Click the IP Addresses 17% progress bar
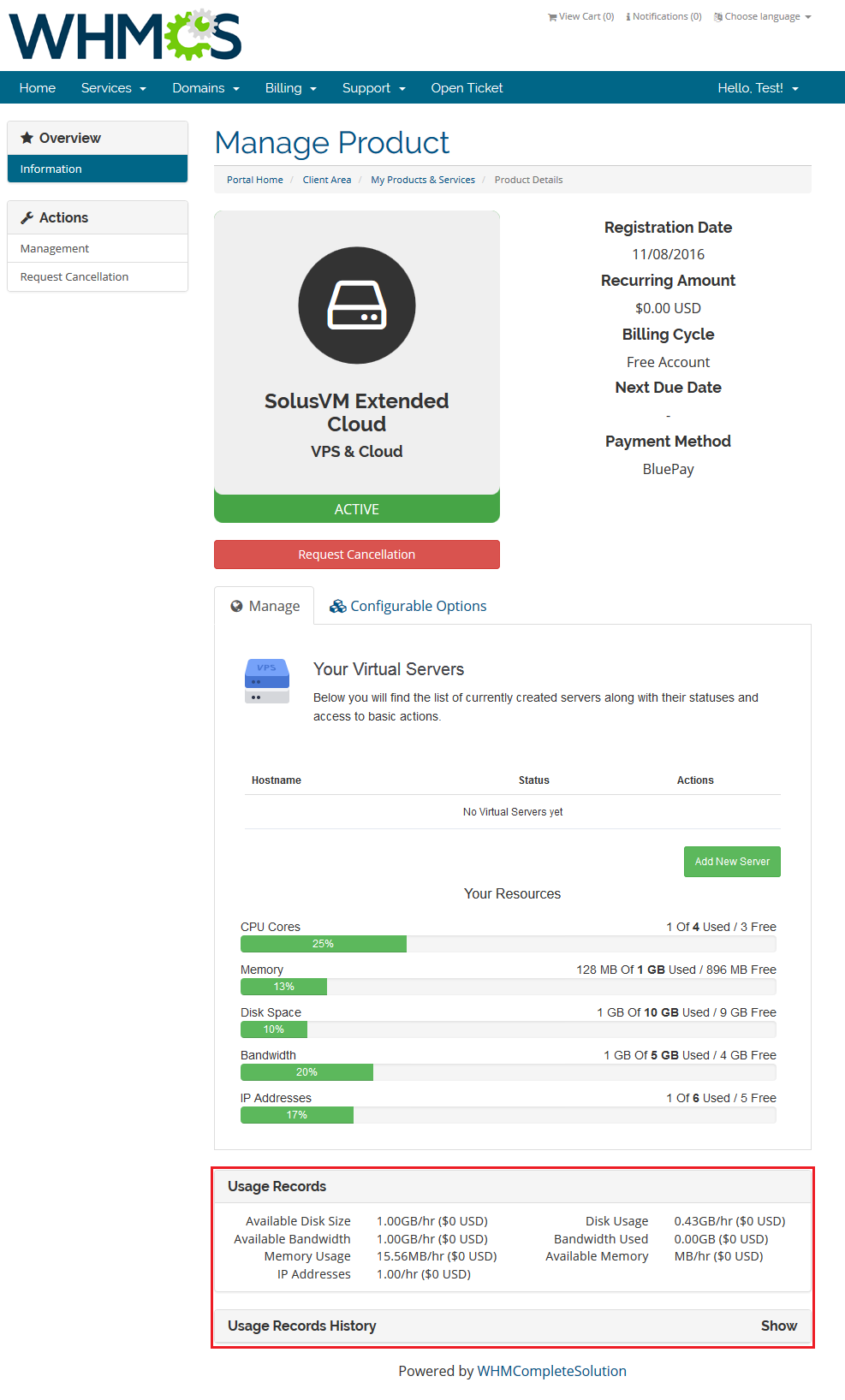The image size is (845, 1400). tap(297, 1115)
